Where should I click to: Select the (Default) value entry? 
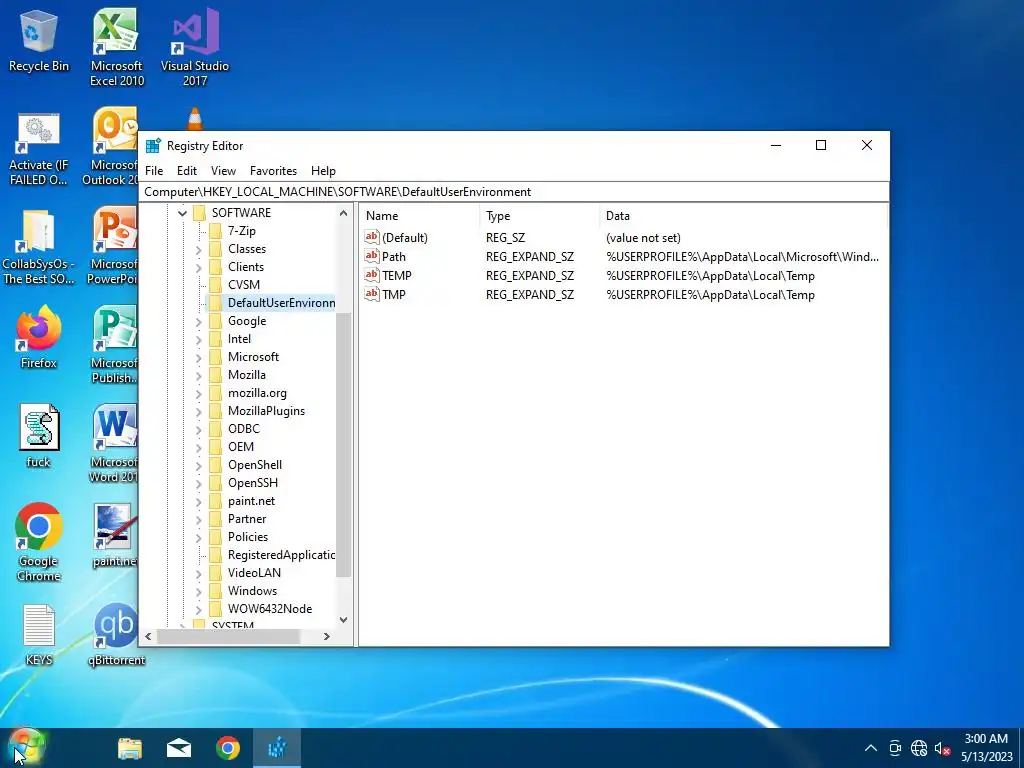405,238
